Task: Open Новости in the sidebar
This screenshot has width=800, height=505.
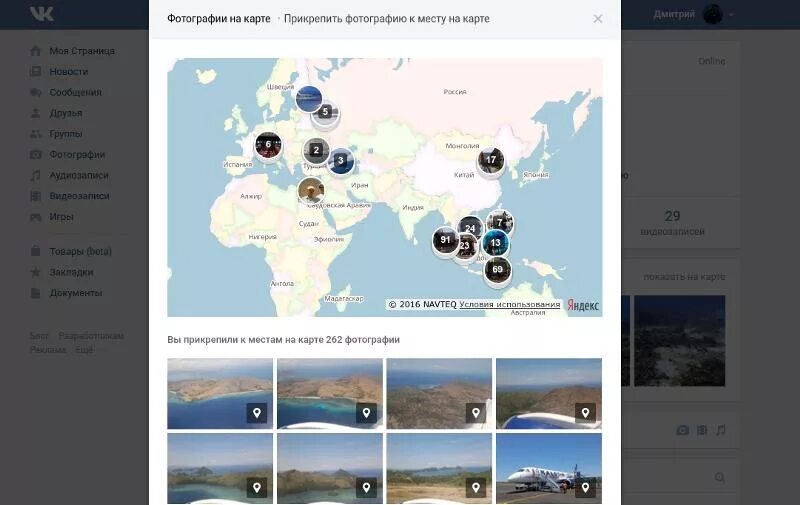Action: [68, 71]
